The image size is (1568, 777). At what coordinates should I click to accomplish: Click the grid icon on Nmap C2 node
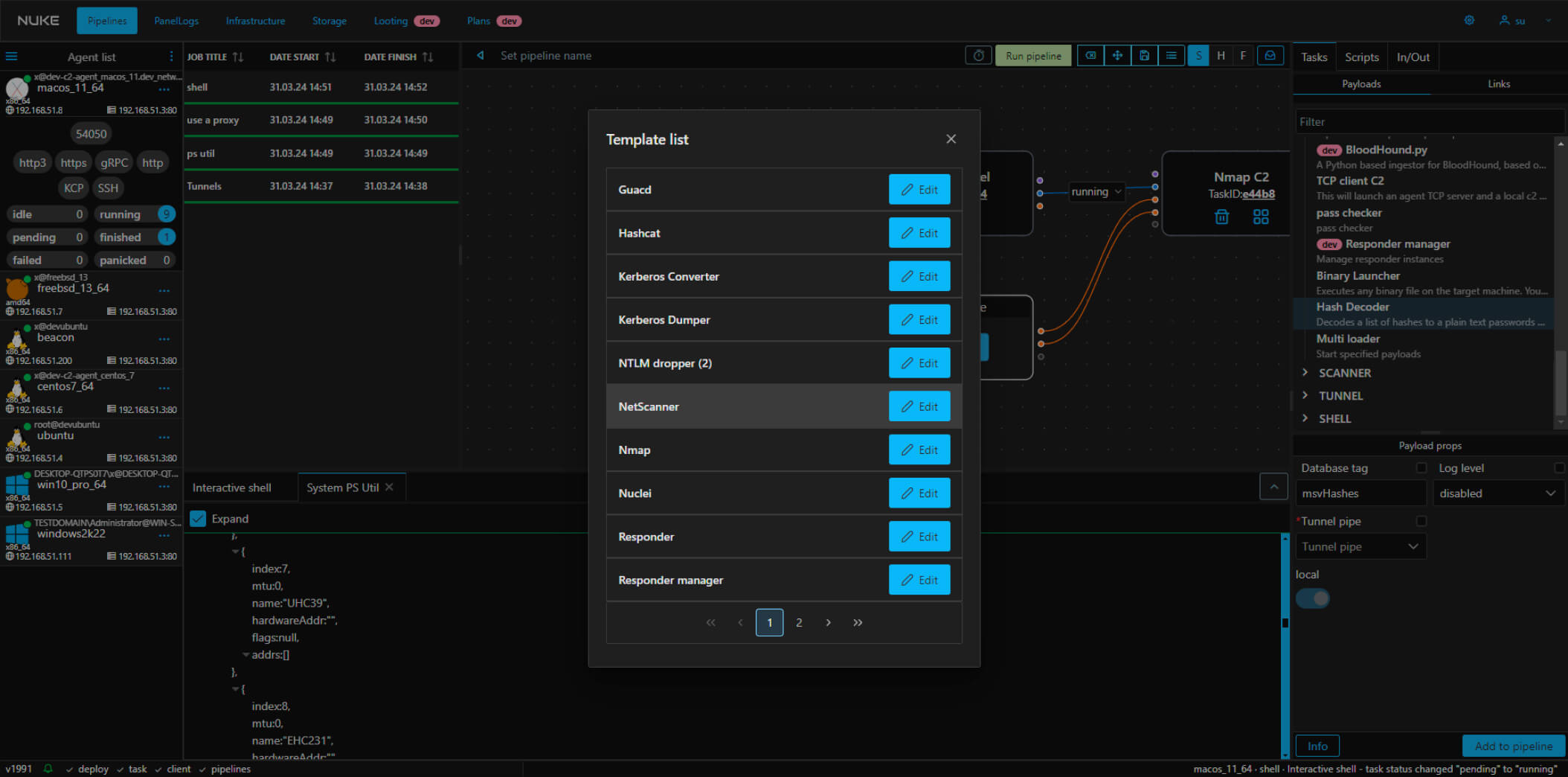1261,217
